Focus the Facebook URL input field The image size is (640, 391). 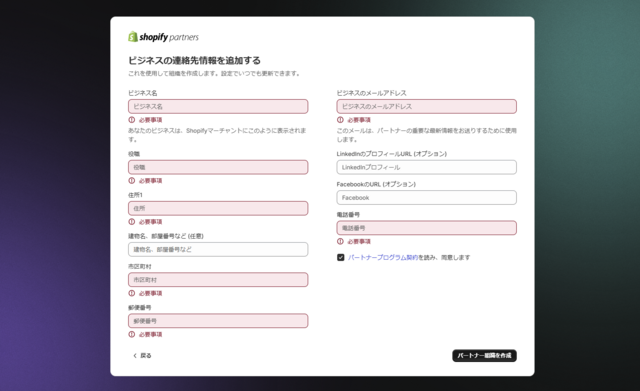click(427, 198)
